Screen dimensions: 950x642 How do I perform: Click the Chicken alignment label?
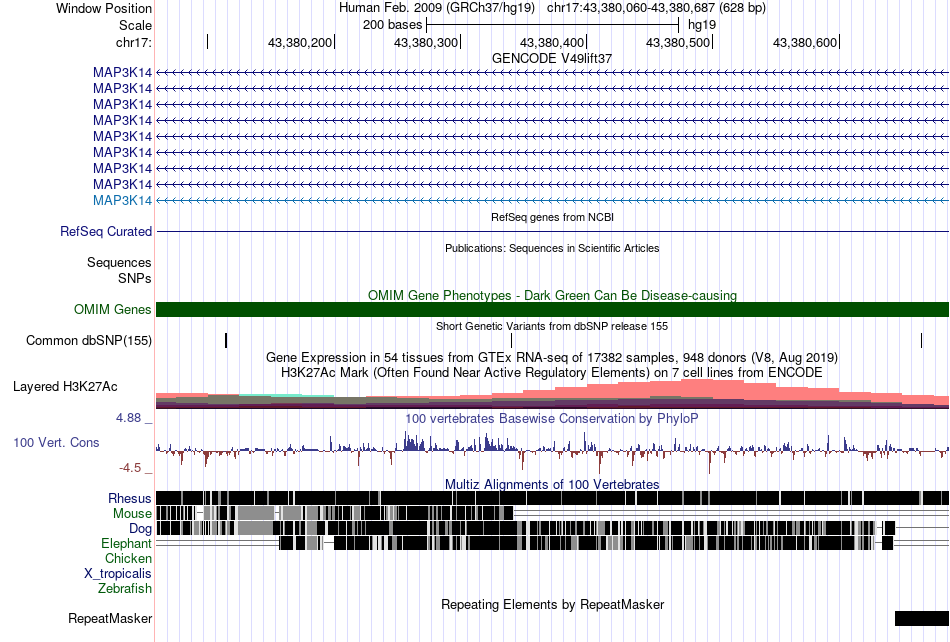click(x=128, y=558)
